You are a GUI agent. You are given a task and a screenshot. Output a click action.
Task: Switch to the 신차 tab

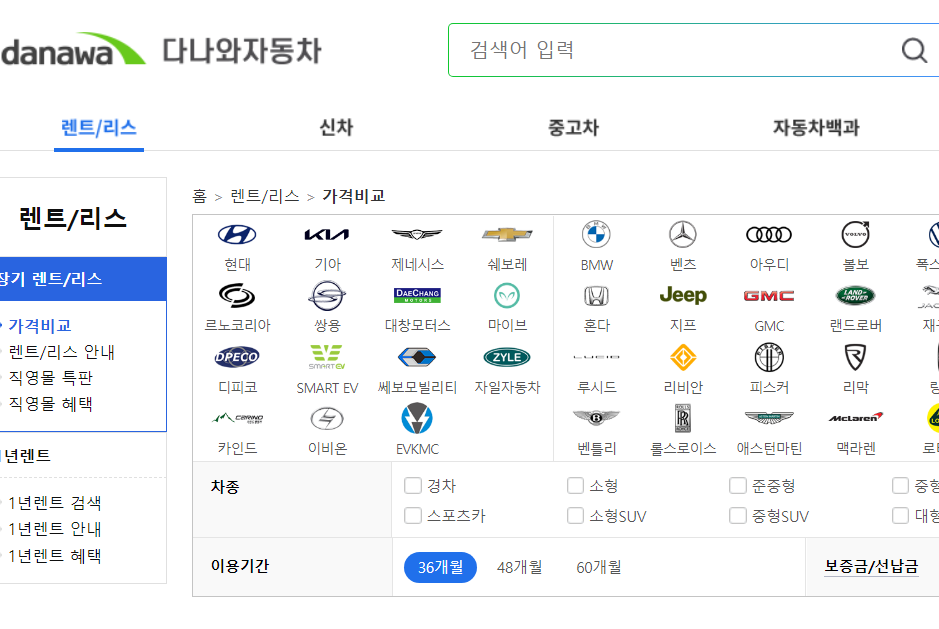coord(336,127)
